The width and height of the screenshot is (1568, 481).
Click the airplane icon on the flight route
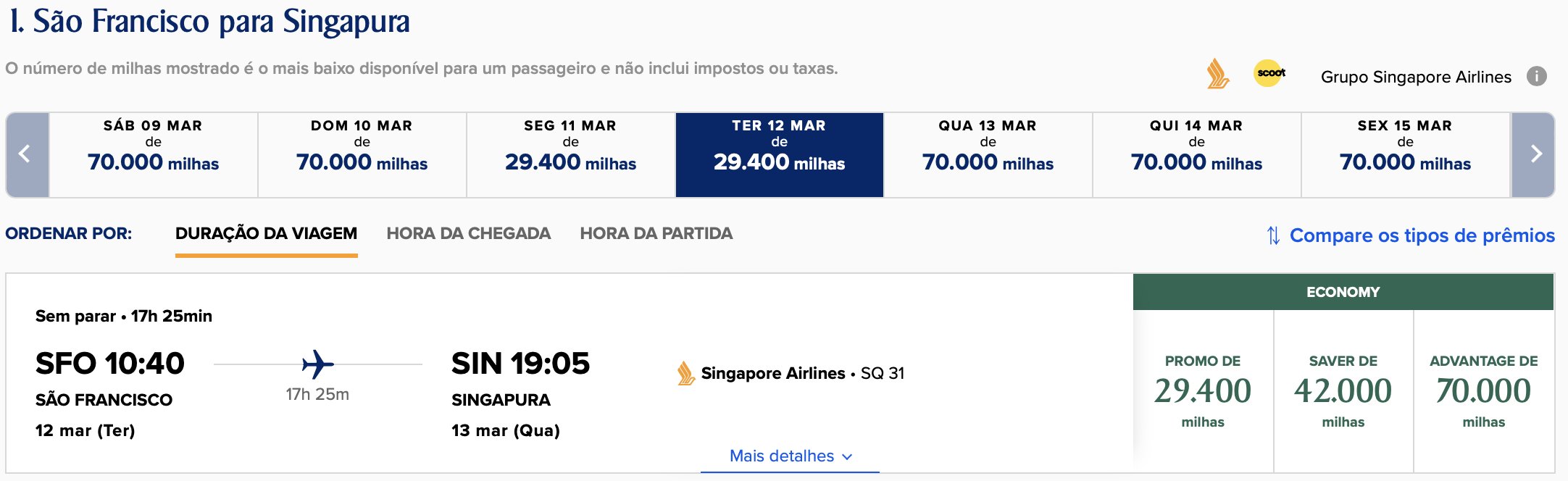coord(318,364)
